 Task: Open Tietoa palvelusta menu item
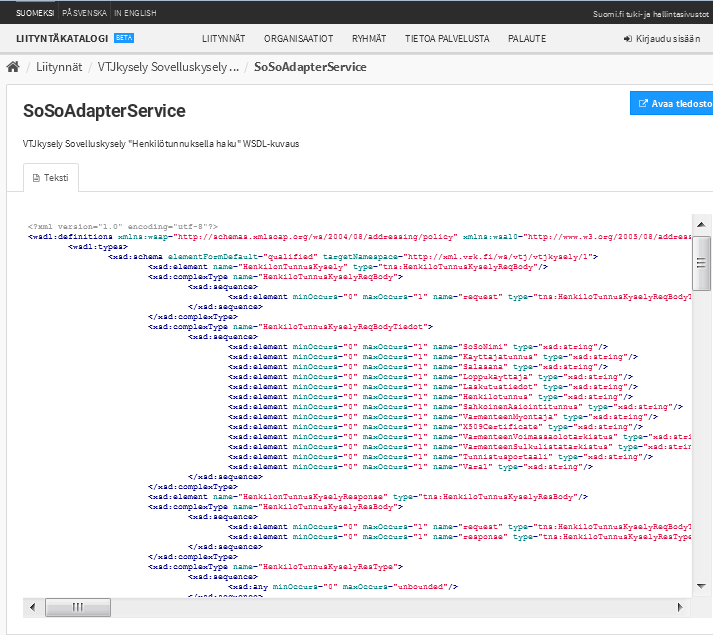447,39
